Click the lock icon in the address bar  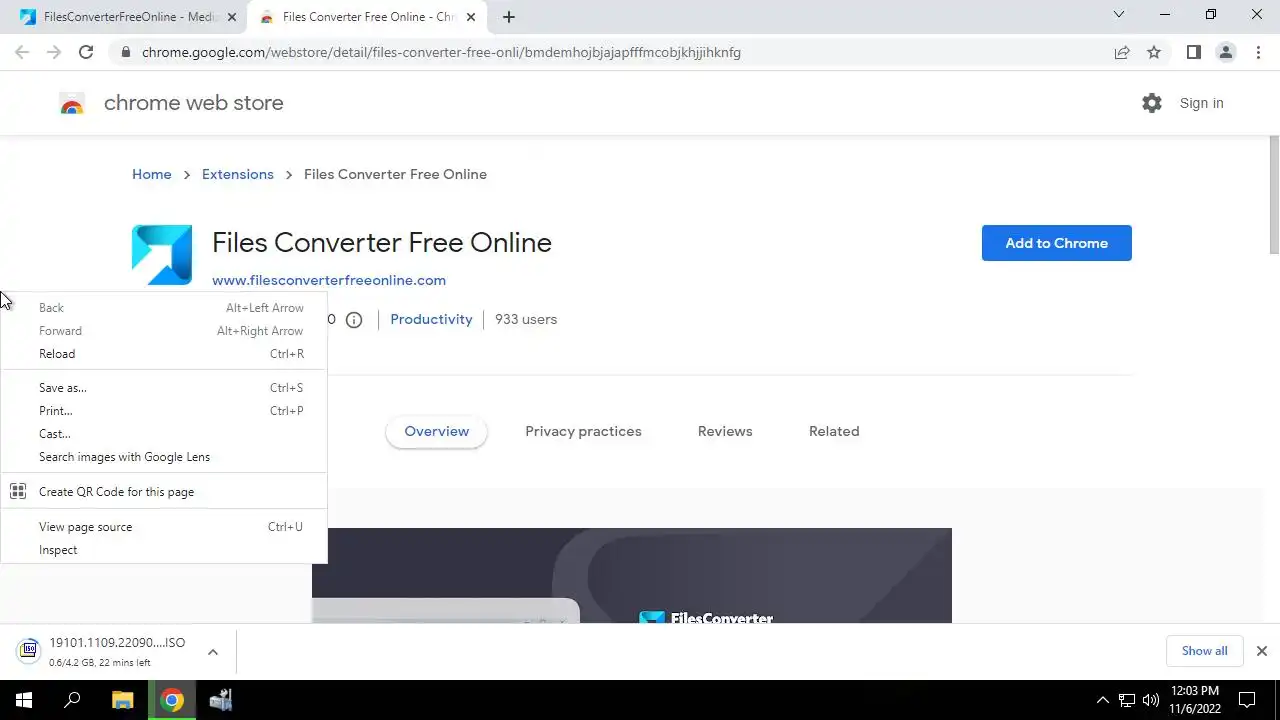tap(124, 52)
